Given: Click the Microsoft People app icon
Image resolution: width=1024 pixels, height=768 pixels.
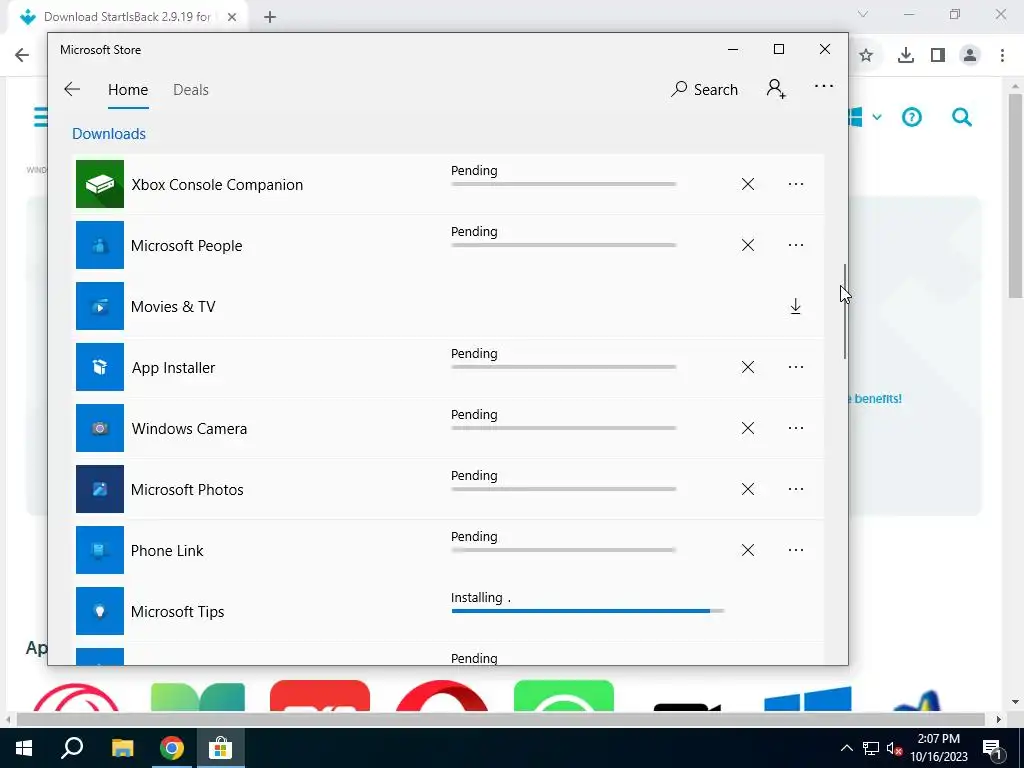Looking at the screenshot, I should click(99, 245).
